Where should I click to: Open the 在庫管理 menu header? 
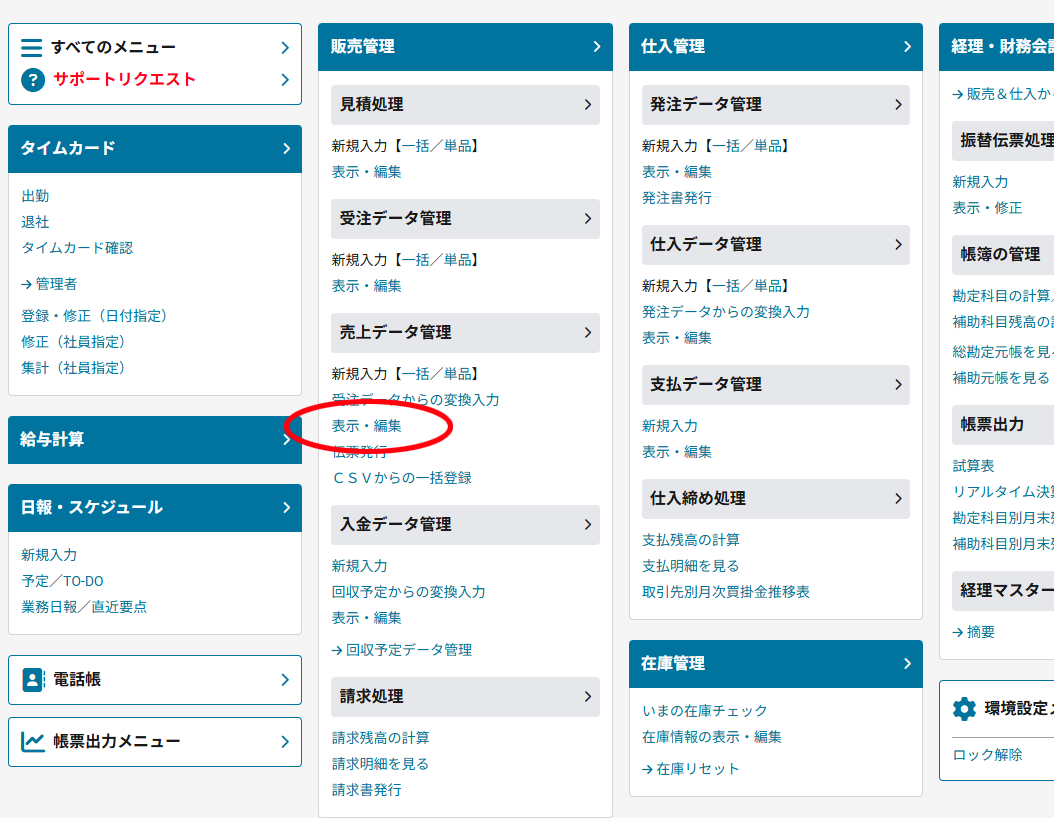point(775,664)
